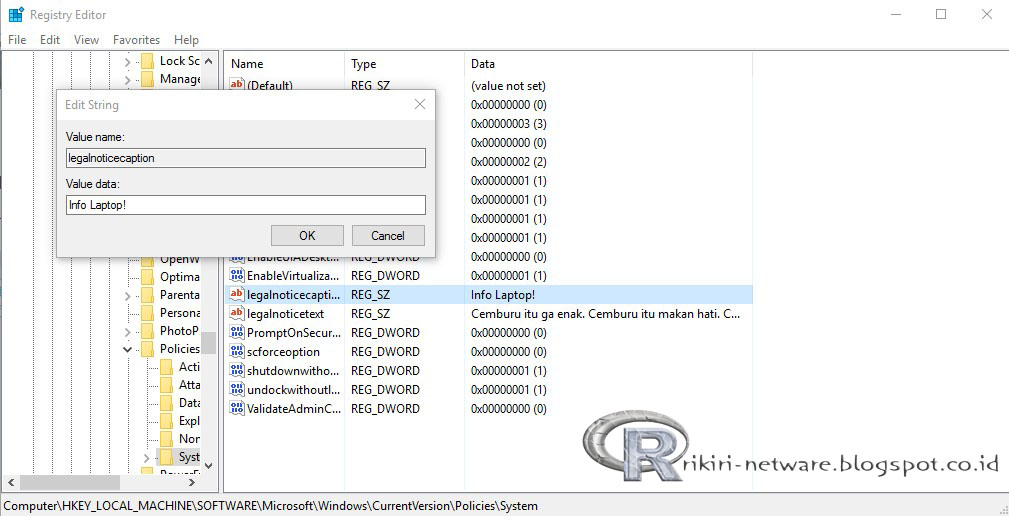1009x516 pixels.
Task: Expand the Syst tree node
Action: click(x=147, y=458)
